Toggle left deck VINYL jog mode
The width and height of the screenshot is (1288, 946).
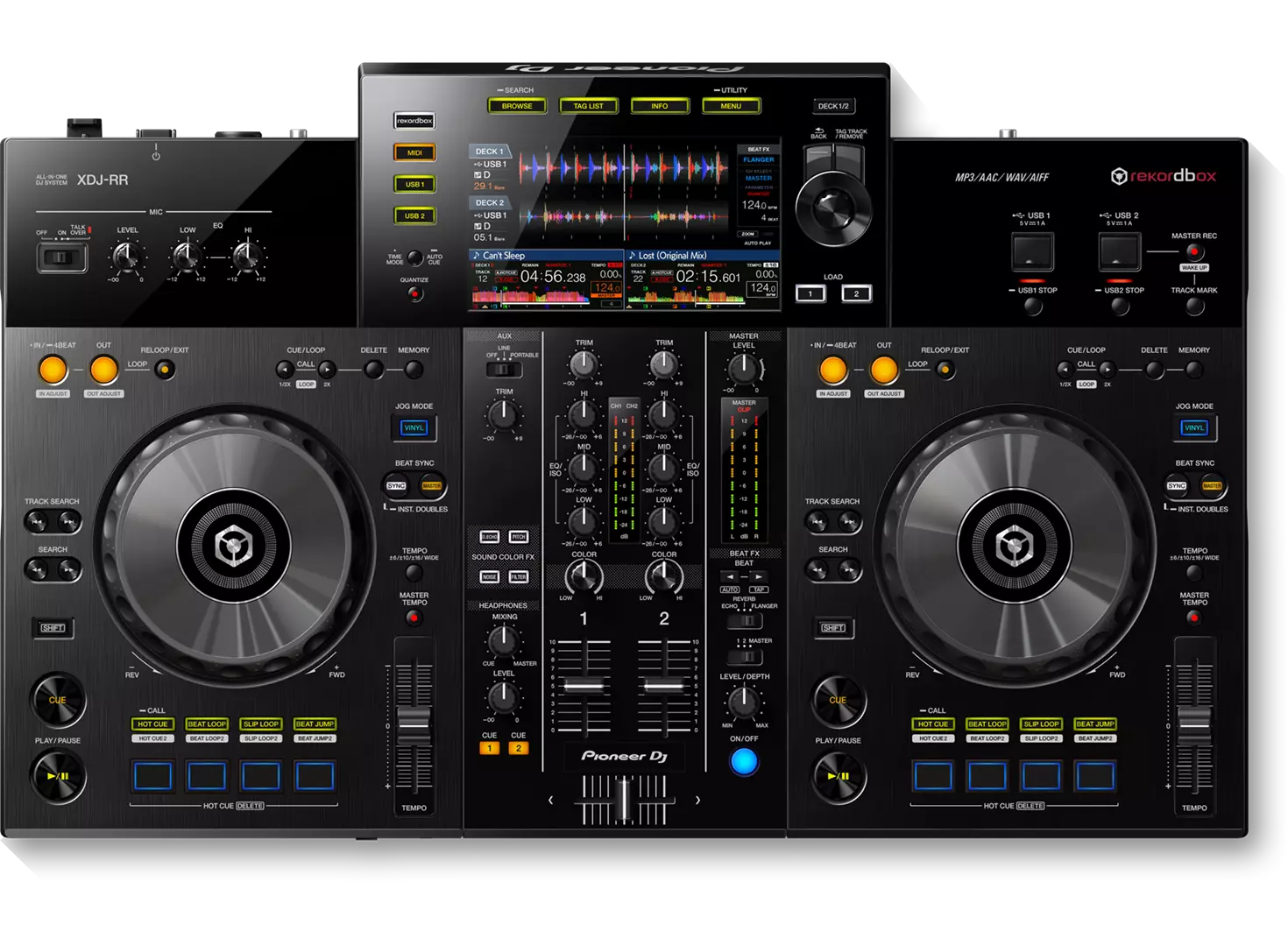tap(414, 427)
